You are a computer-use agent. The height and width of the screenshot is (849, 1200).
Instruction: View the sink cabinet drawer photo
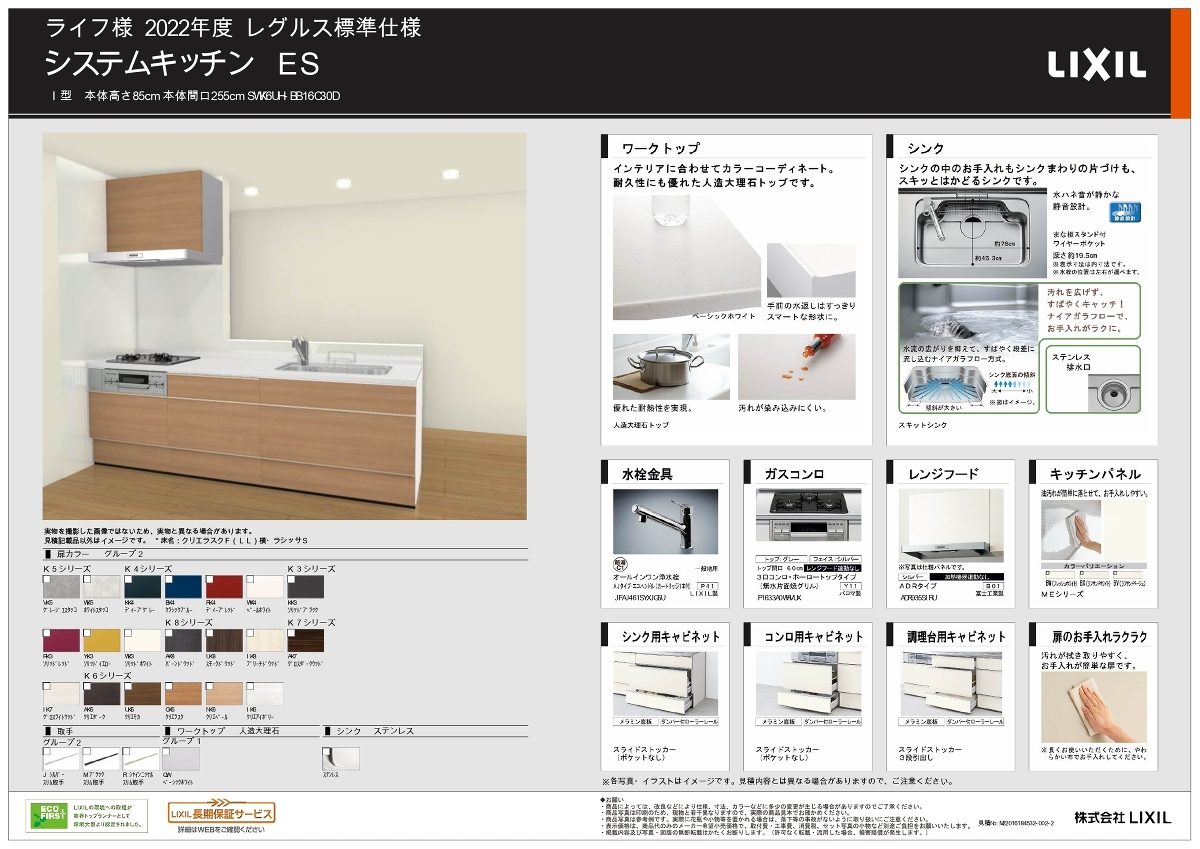pos(665,684)
